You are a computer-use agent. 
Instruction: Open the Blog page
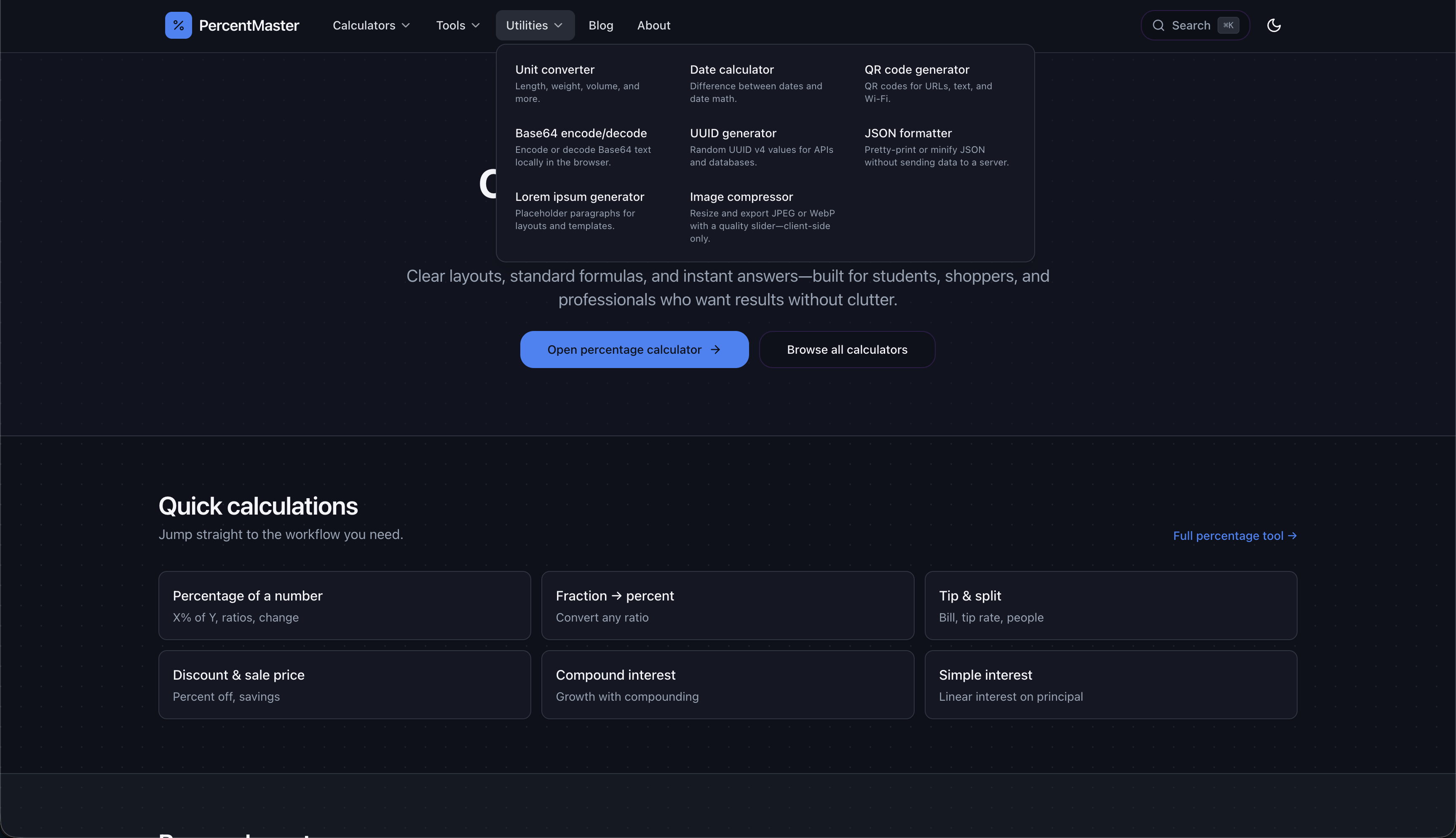[600, 25]
